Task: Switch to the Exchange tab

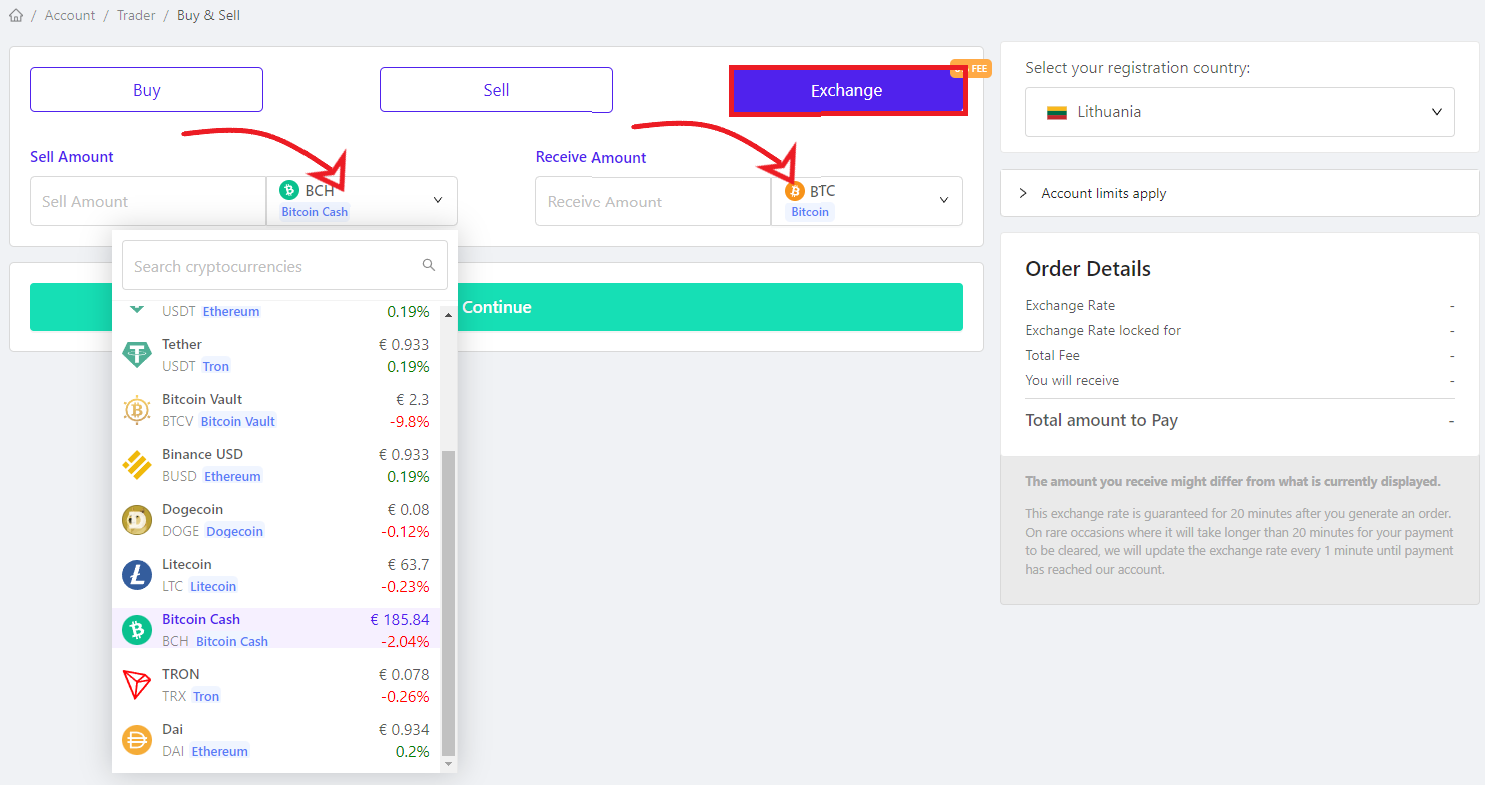Action: tap(846, 90)
